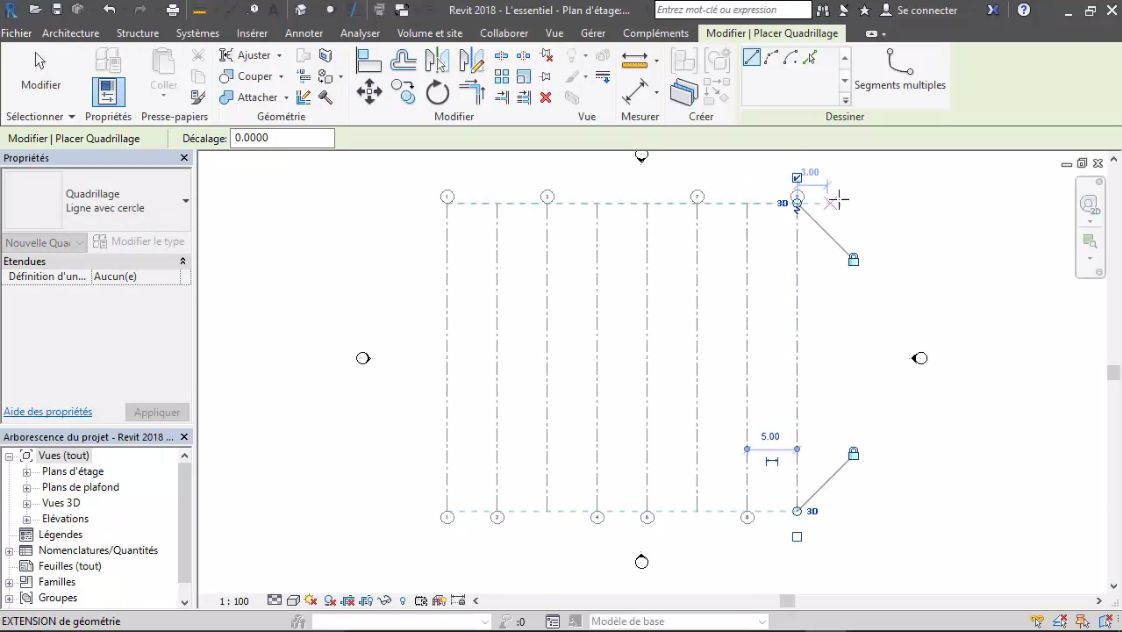
Task: Choose Mirror Pick Axis tool
Action: [436, 60]
